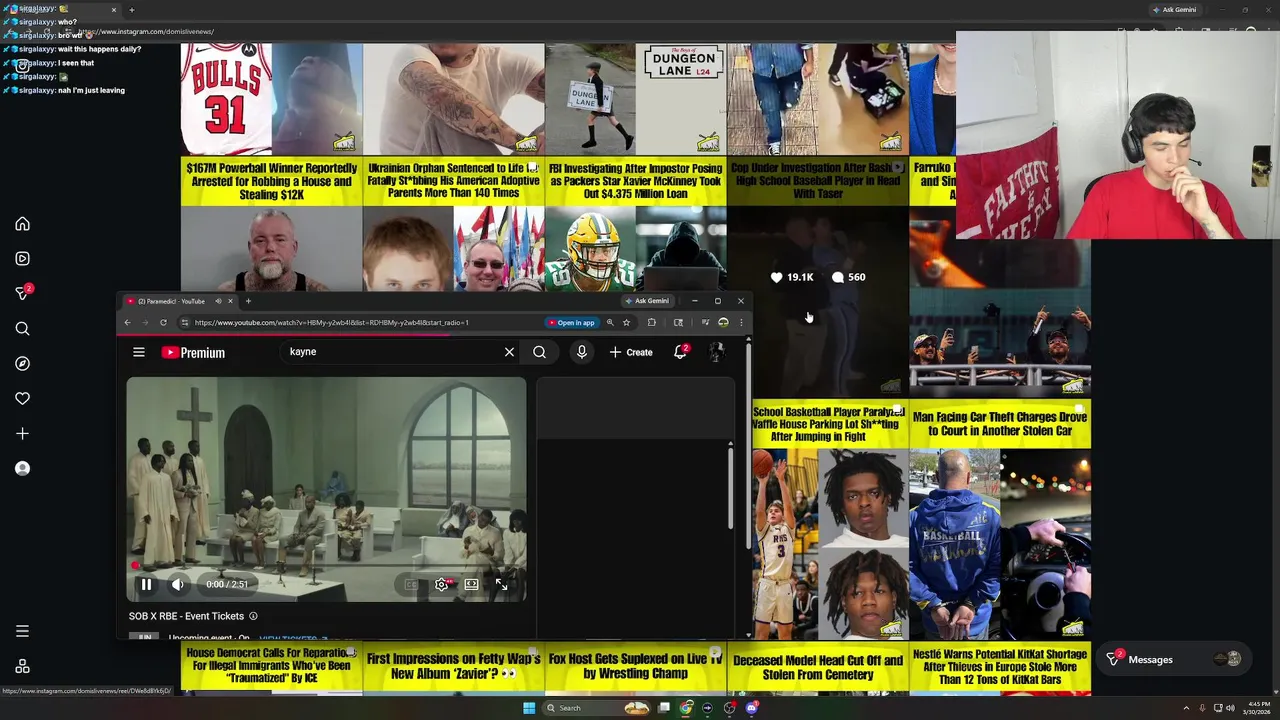Open the taskbar volume speaker icon

1230,708
